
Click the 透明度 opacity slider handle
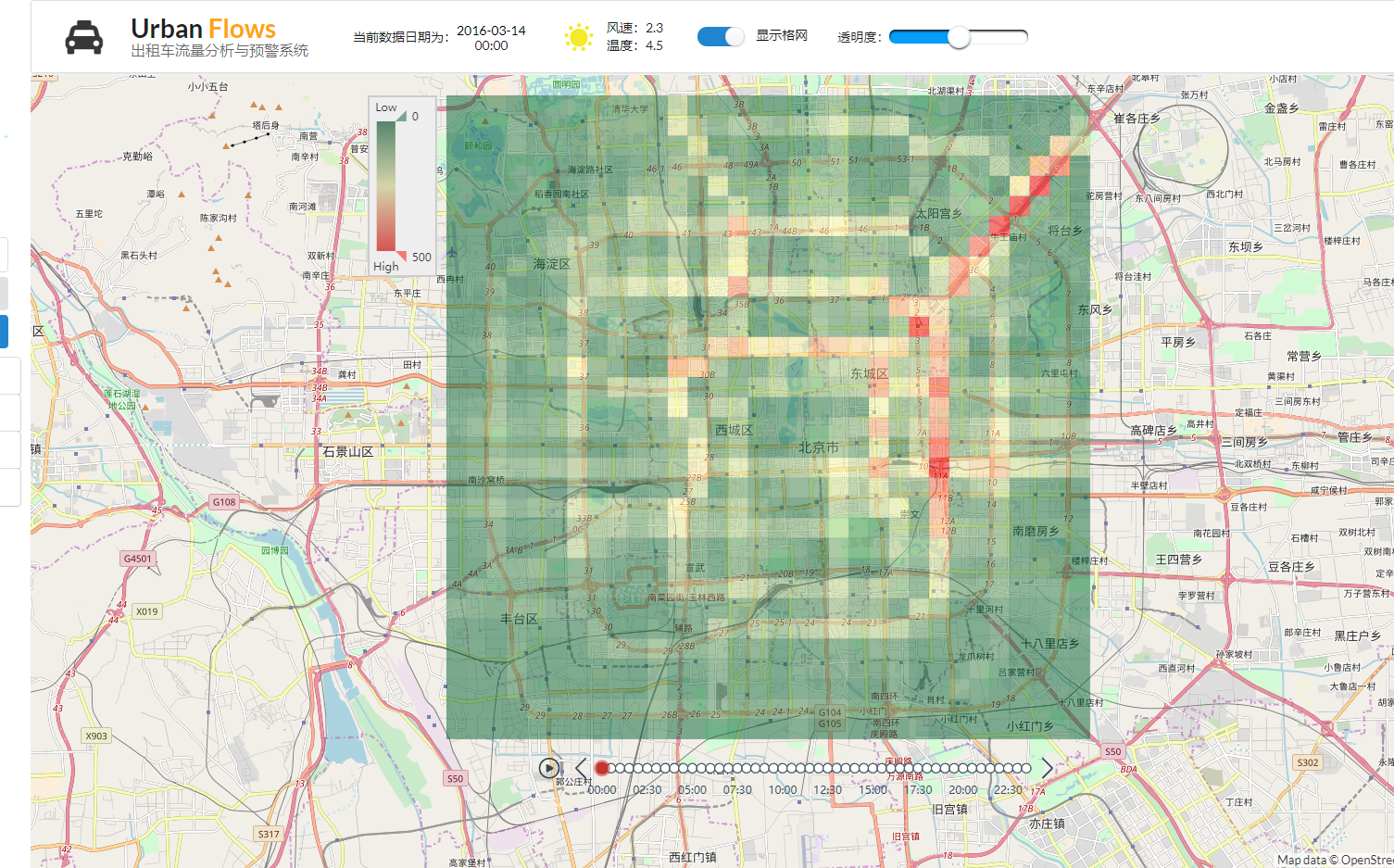[959, 37]
